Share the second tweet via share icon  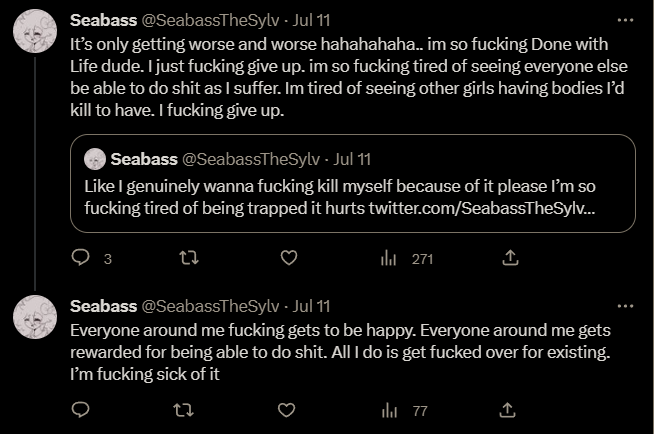coord(509,410)
